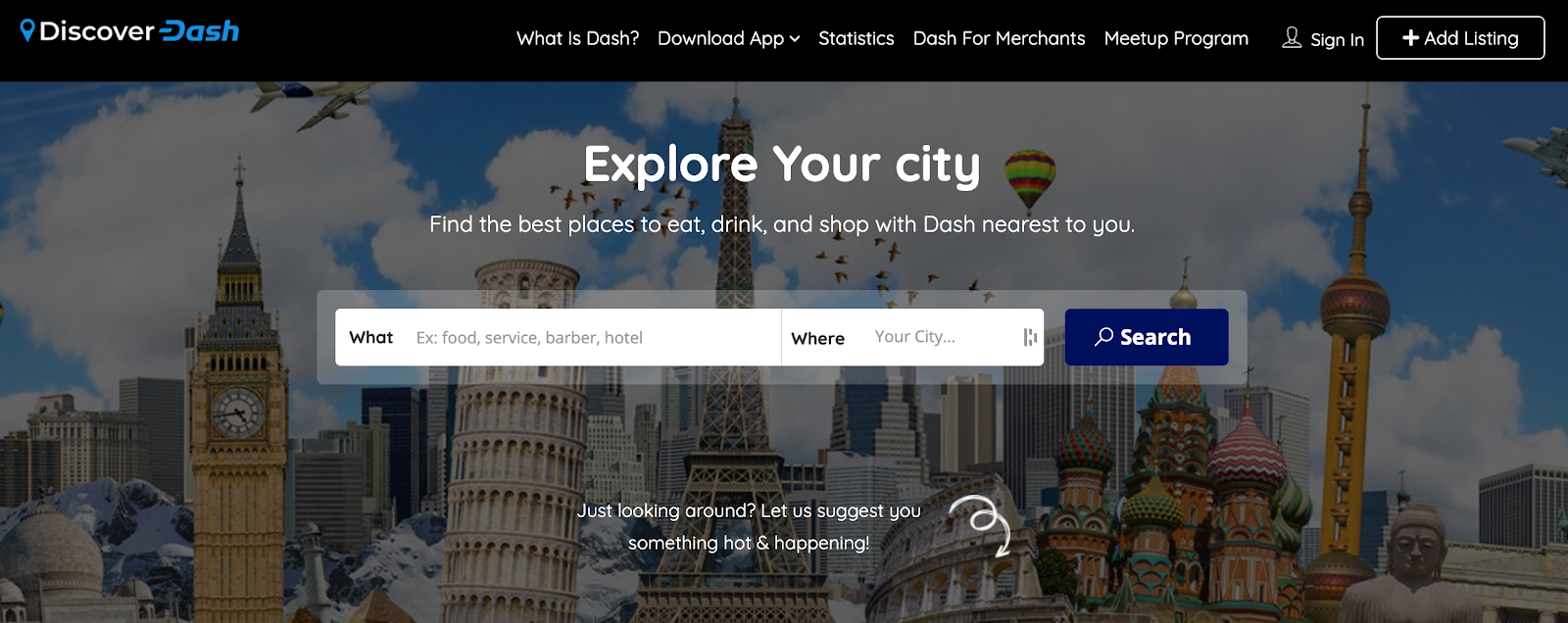Focus the Your City input field
The image size is (1568, 623).
[x=943, y=337]
